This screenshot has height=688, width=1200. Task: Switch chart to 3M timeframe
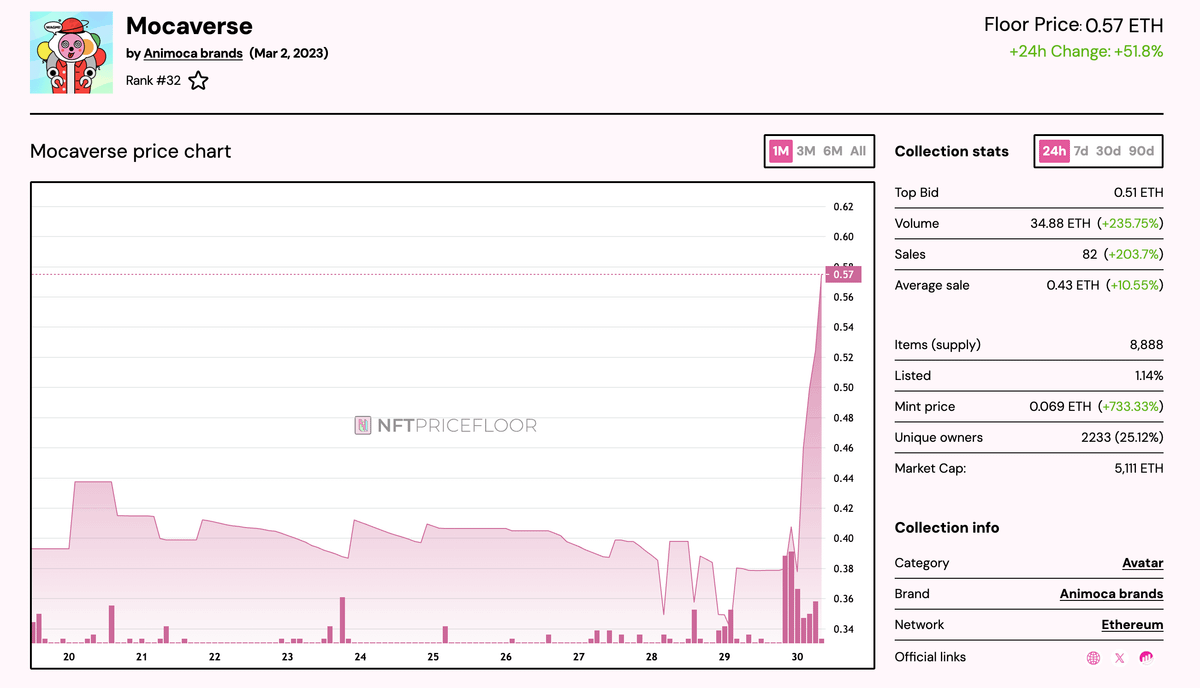coord(806,151)
